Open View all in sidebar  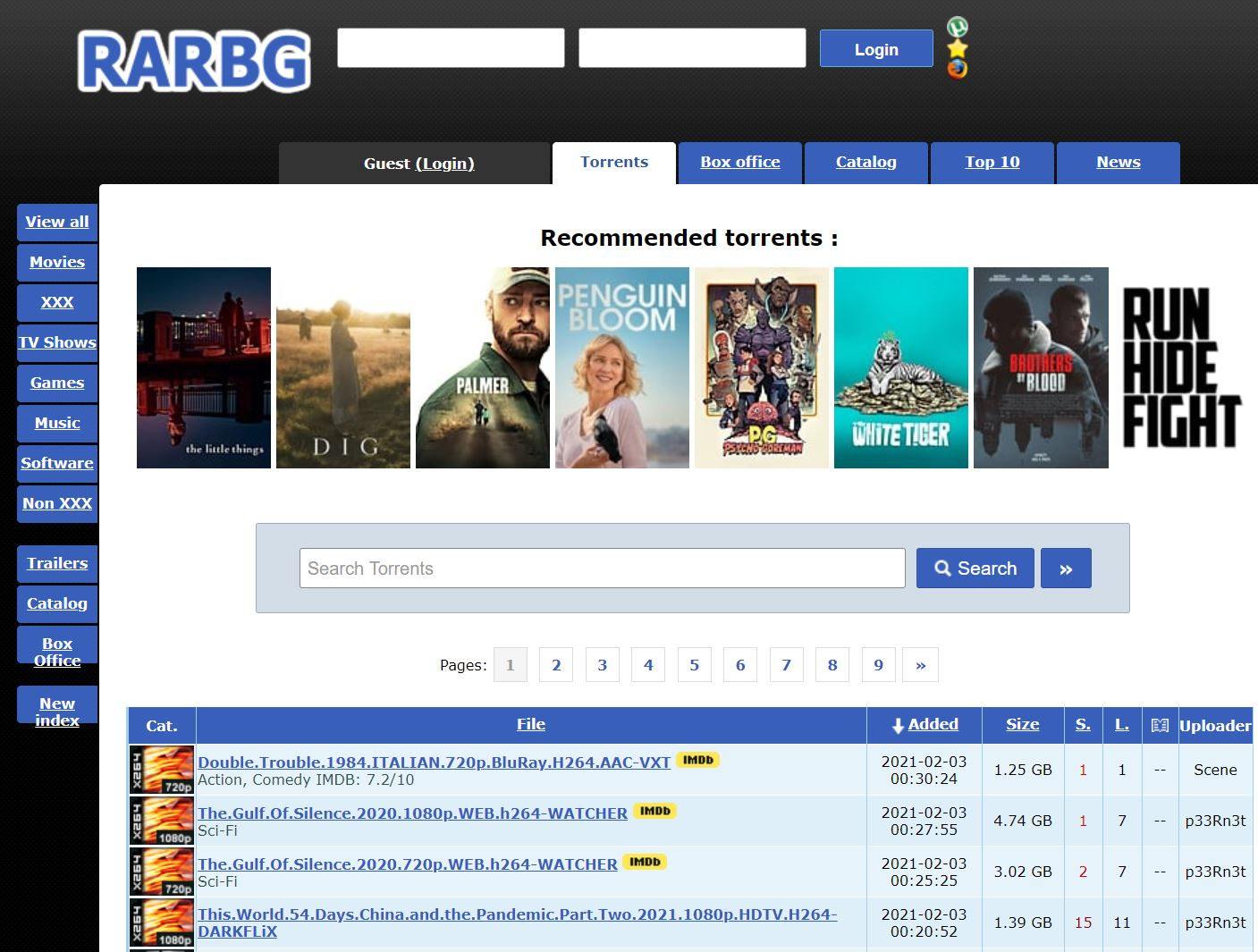(x=57, y=222)
